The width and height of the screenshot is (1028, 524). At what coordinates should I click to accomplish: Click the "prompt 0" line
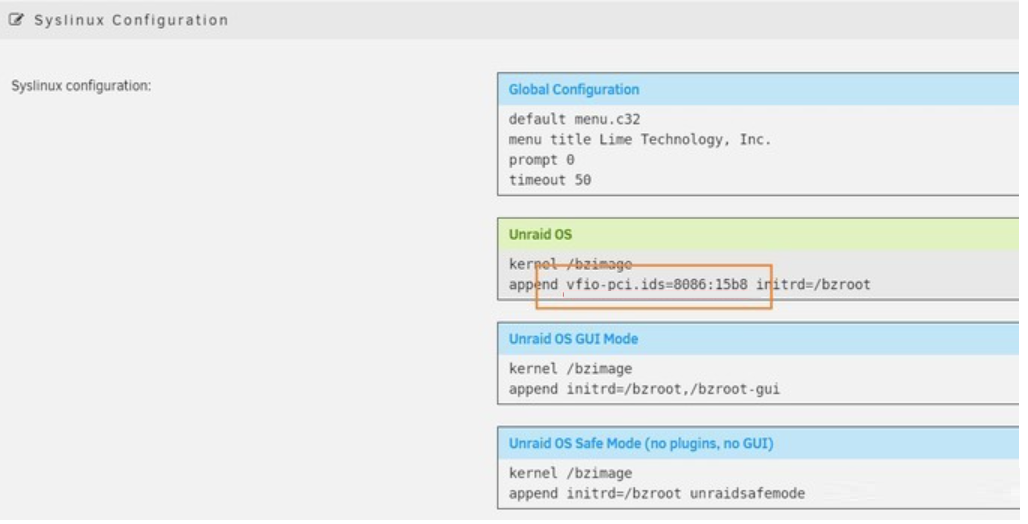541,160
